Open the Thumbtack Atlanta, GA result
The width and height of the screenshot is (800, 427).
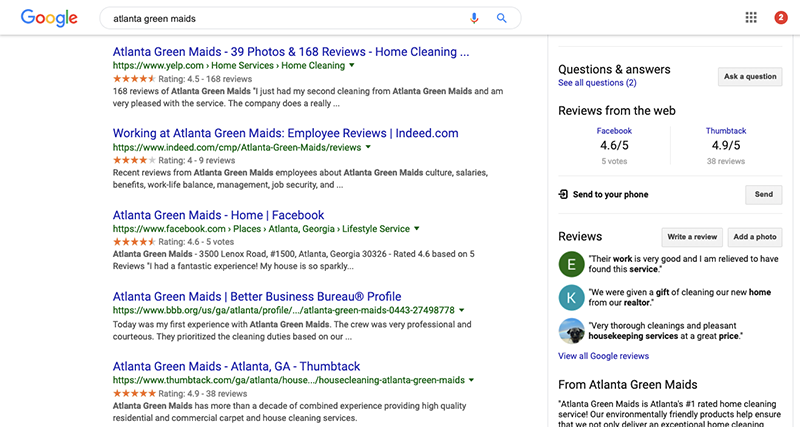click(236, 366)
